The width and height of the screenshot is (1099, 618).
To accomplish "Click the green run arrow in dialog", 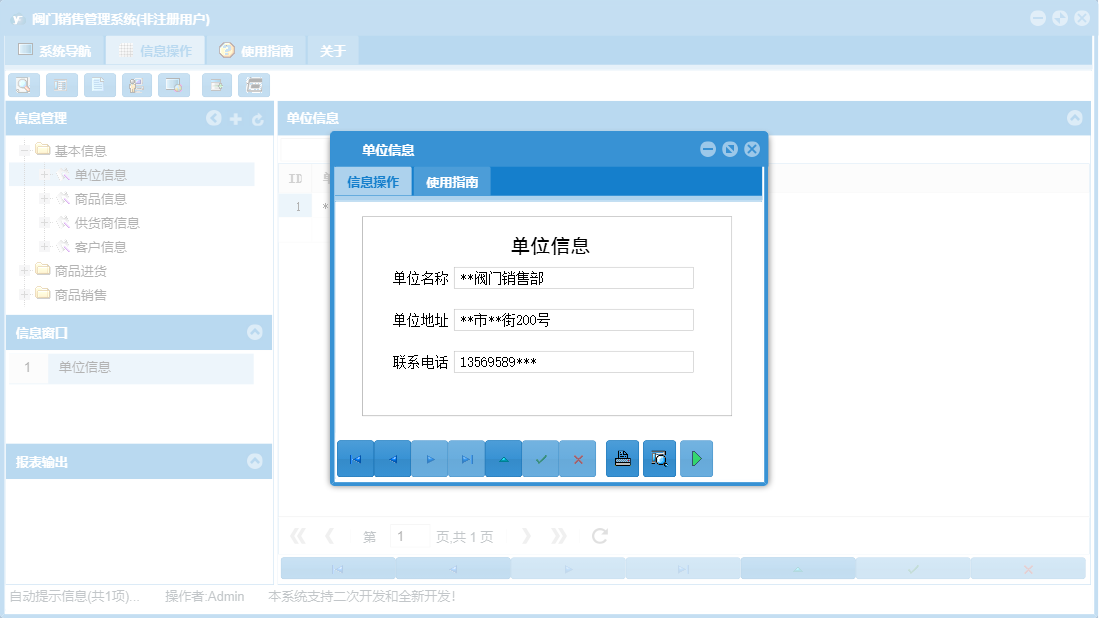I will click(696, 458).
